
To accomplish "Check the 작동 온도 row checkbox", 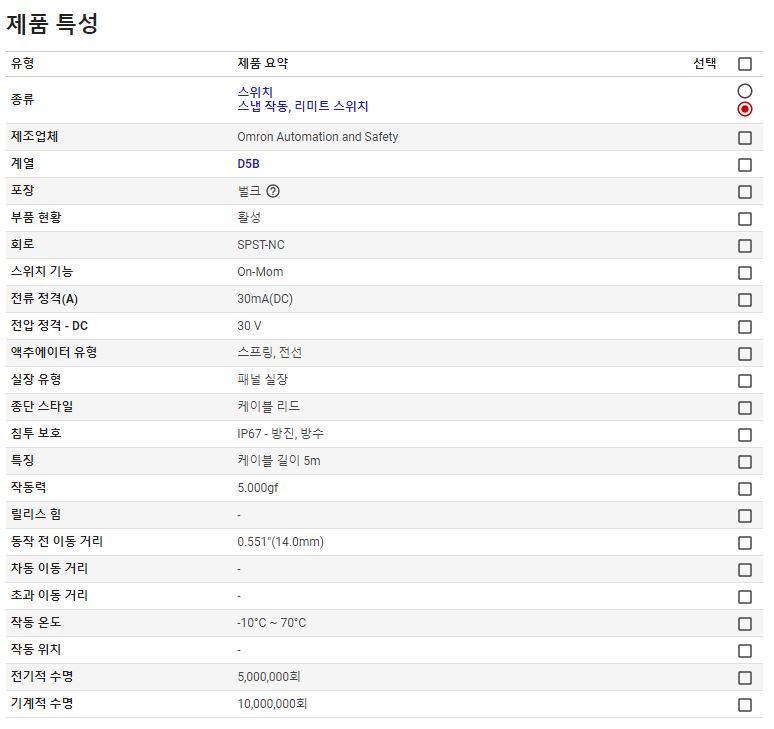I will 744,624.
